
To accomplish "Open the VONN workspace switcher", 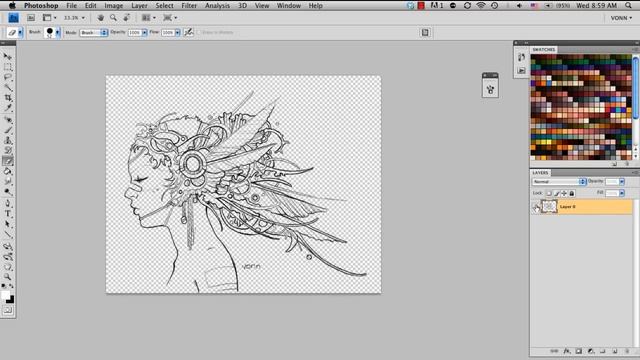I will pyautogui.click(x=621, y=18).
